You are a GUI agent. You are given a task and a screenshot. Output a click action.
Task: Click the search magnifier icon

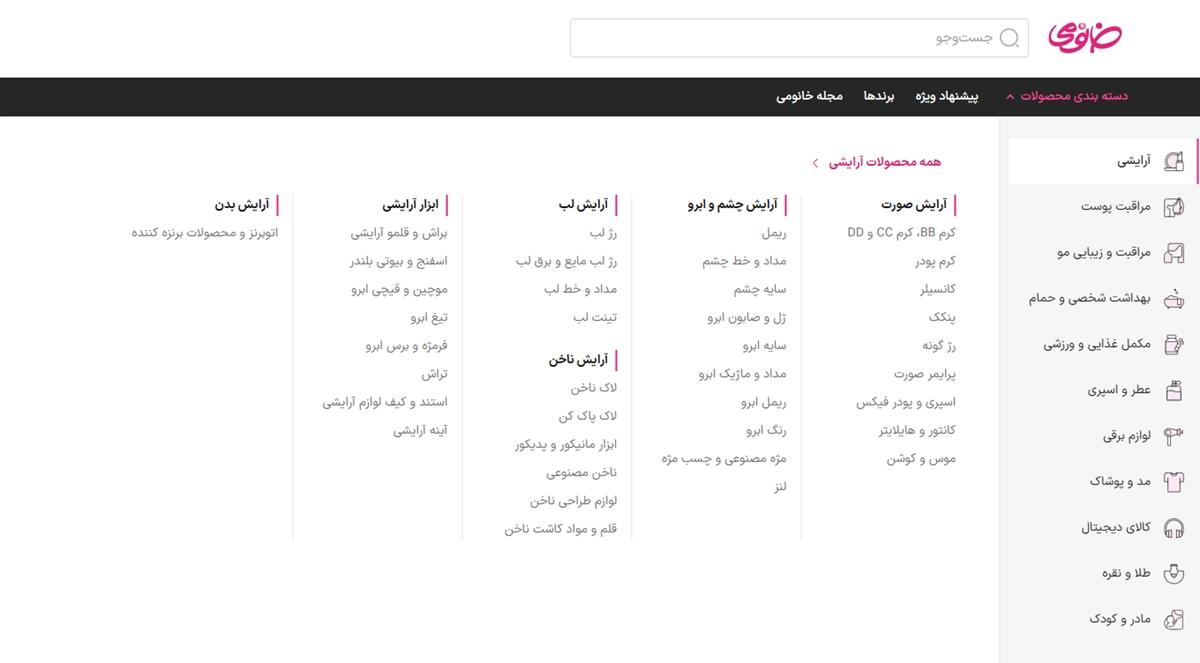click(1010, 38)
